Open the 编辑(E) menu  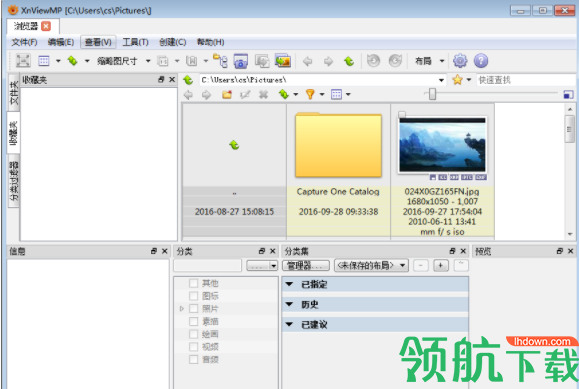[x=61, y=42]
